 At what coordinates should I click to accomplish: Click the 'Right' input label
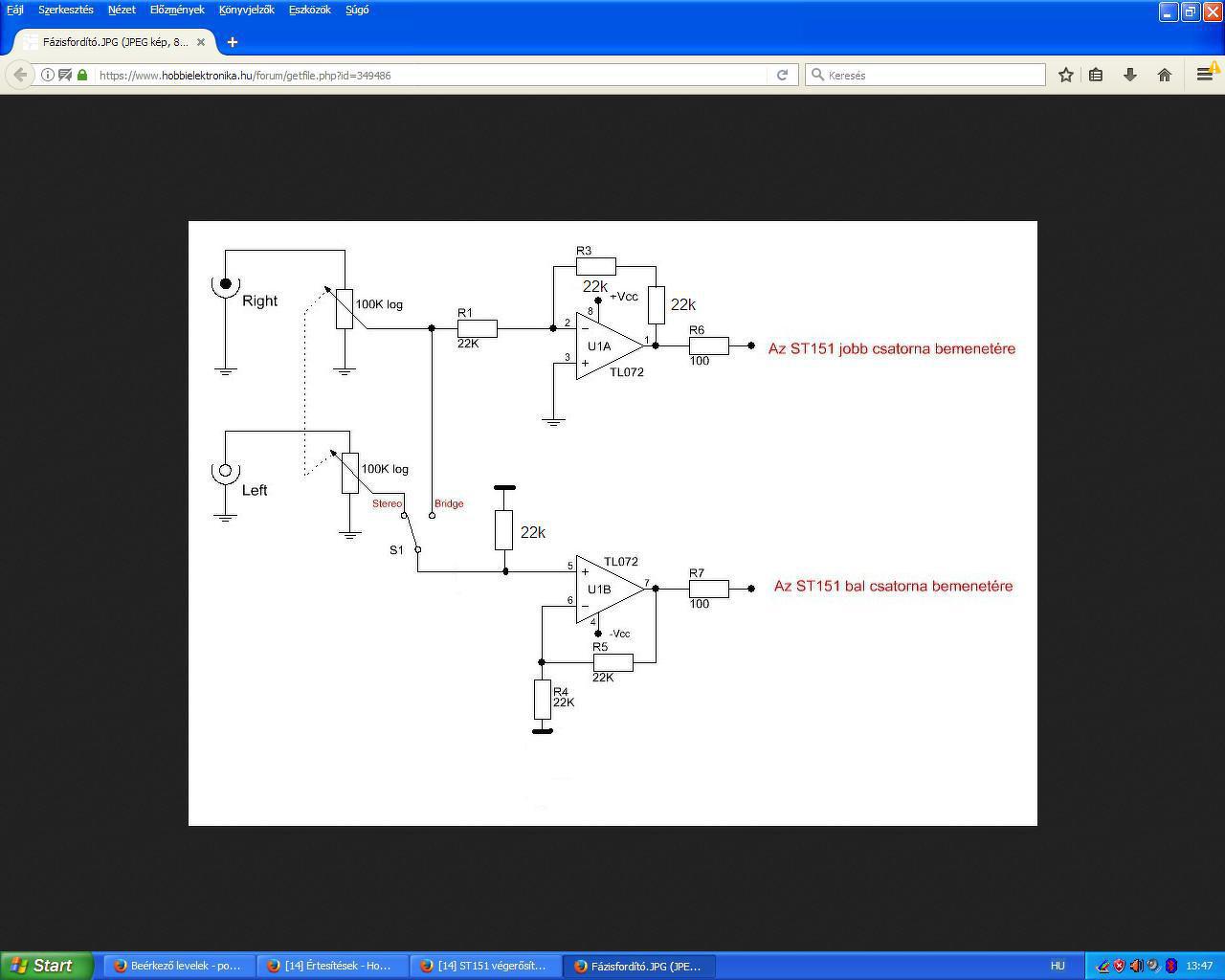[x=259, y=301]
